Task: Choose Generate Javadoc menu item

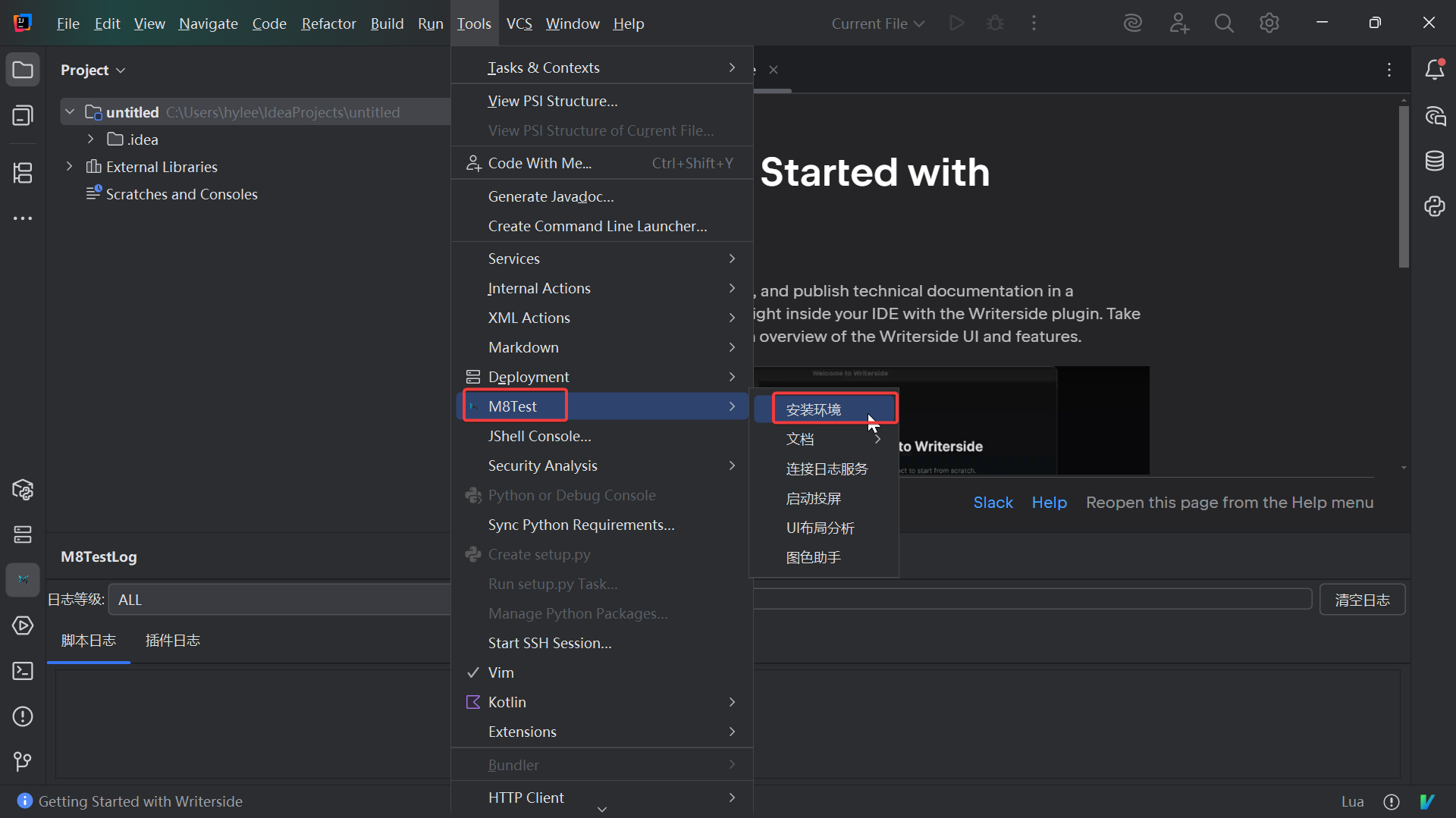Action: click(x=602, y=196)
